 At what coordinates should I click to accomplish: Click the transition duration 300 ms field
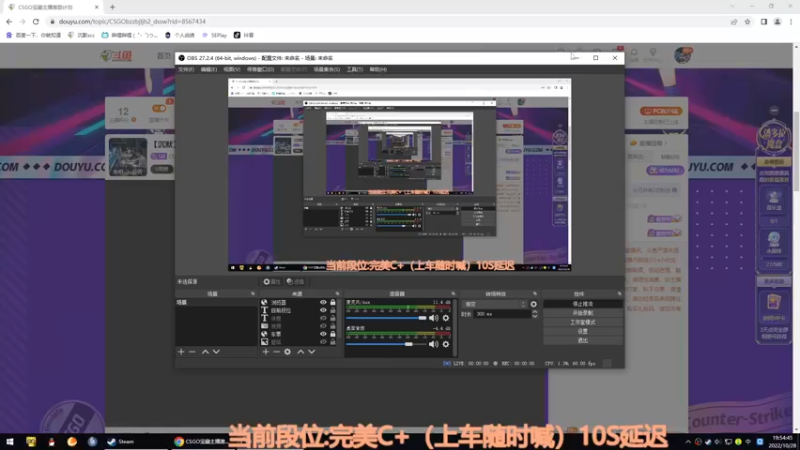pos(502,314)
